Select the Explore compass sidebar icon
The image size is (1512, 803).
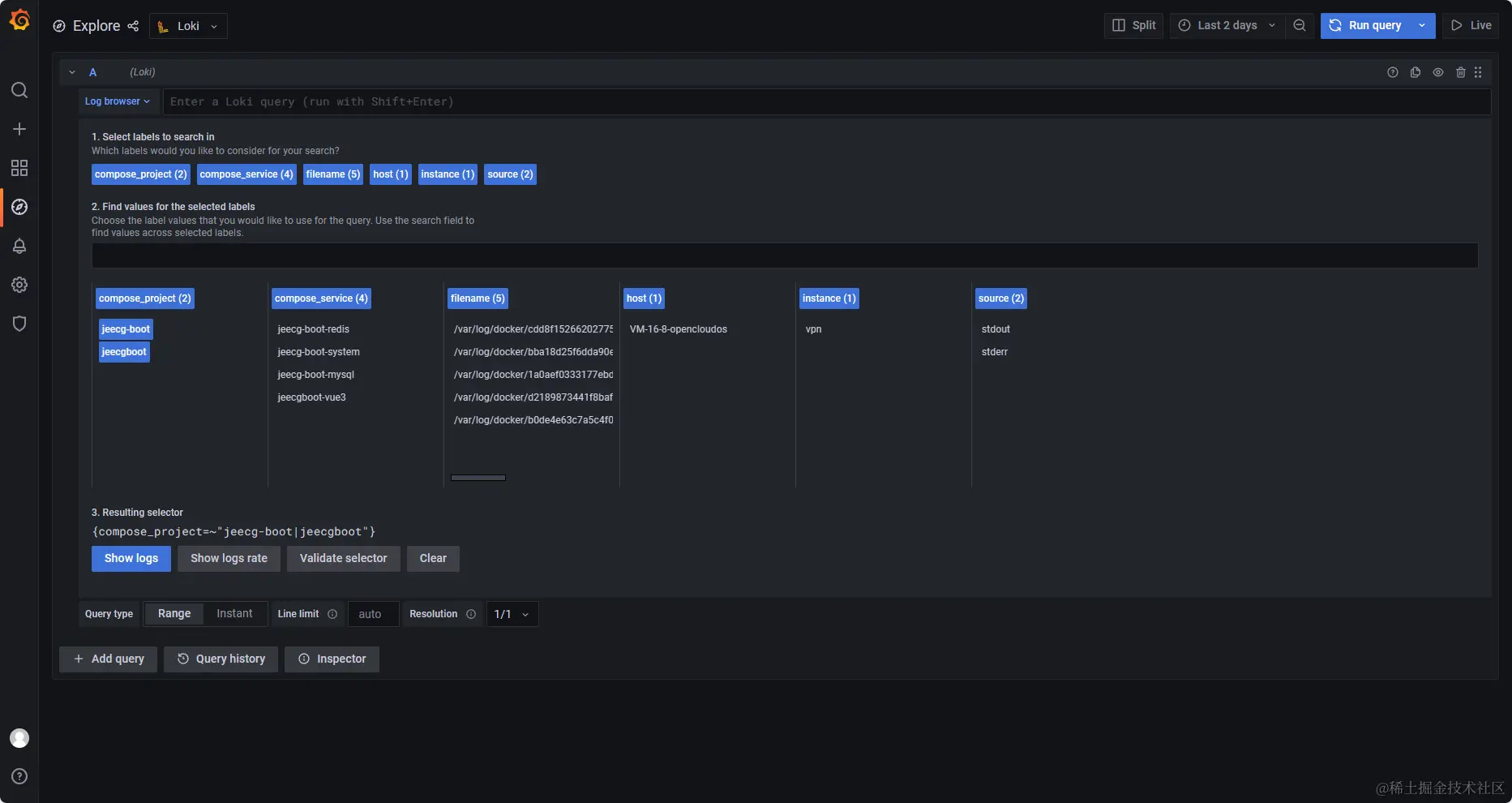coord(19,207)
